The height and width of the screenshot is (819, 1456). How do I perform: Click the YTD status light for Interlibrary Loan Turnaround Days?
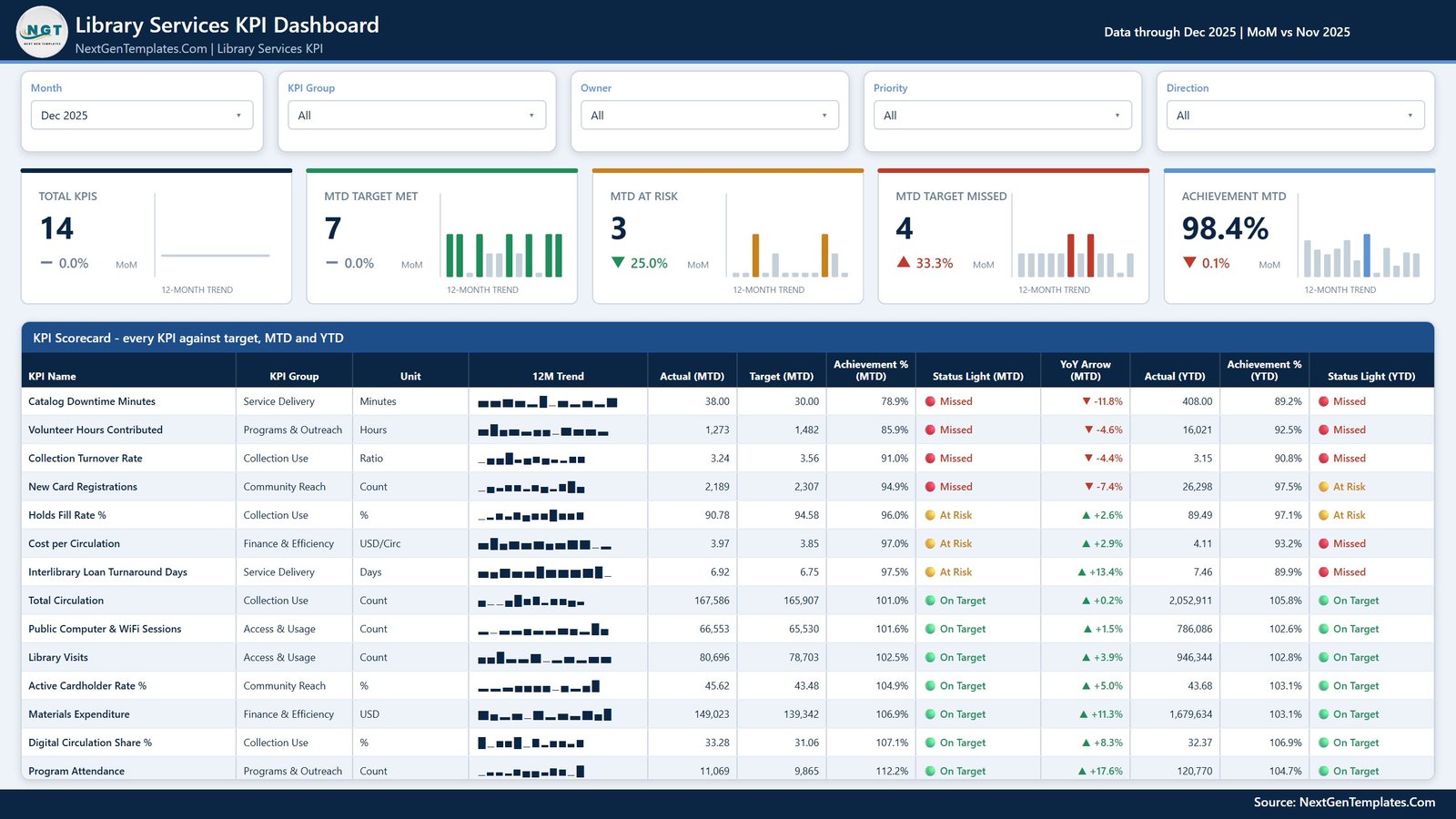tap(1324, 572)
